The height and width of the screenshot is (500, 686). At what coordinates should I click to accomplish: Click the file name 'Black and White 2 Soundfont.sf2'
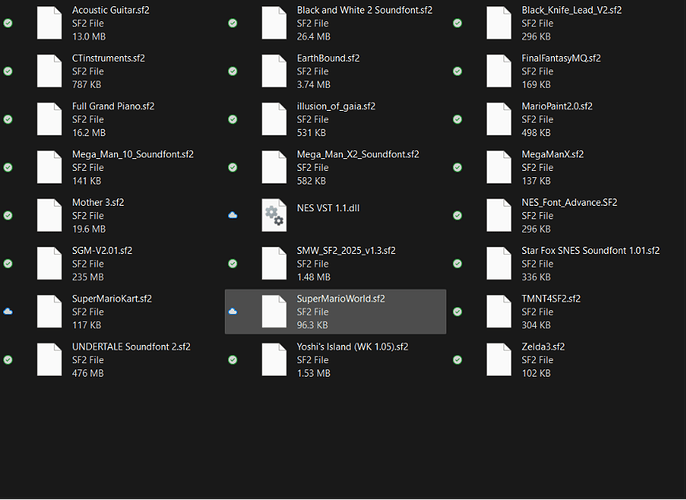click(365, 10)
